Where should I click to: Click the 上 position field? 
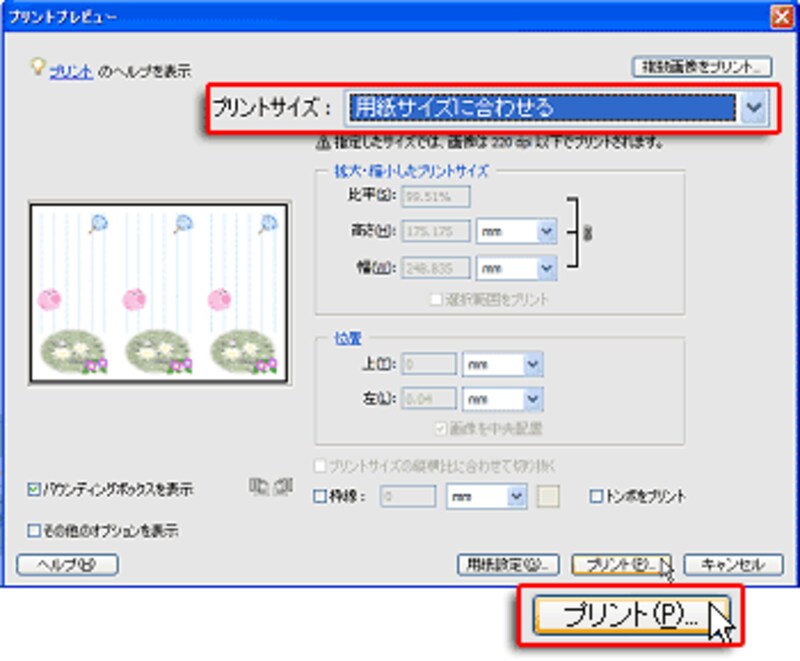429,364
